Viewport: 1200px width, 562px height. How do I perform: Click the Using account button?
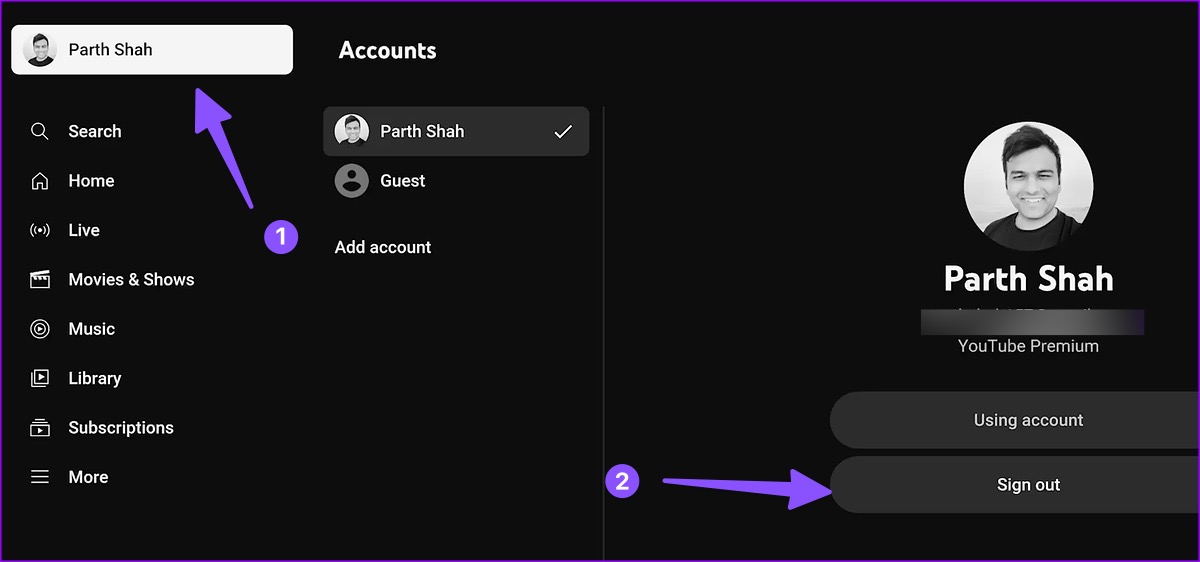(1028, 420)
